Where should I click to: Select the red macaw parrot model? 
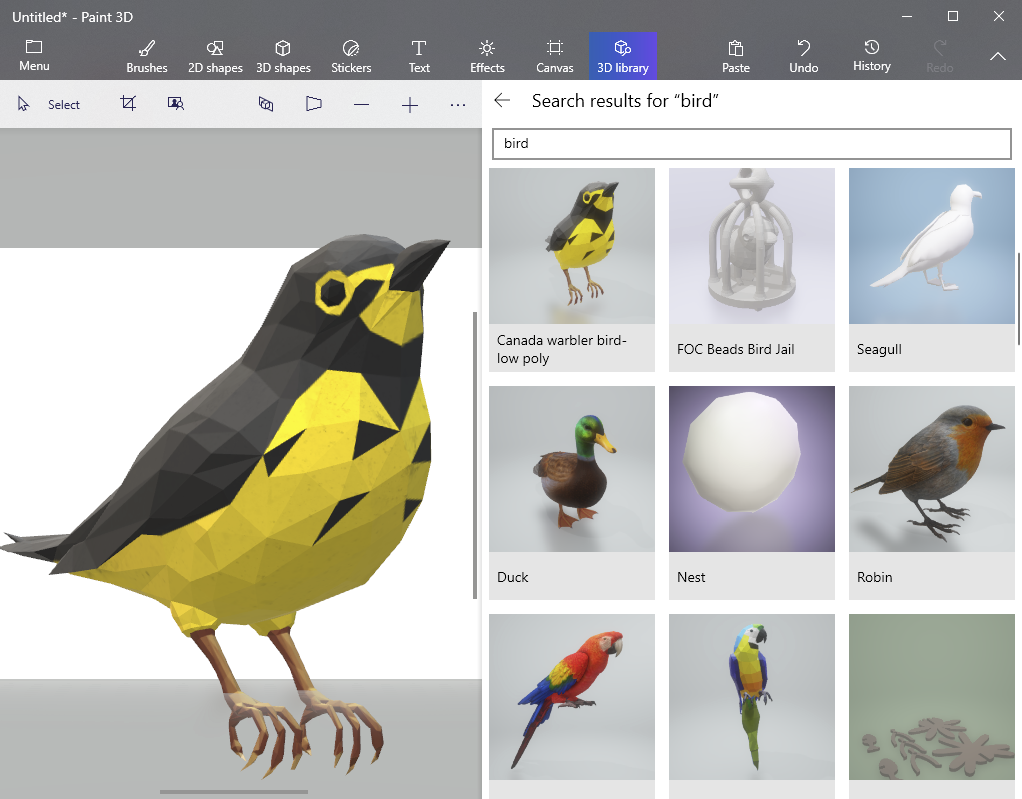[x=572, y=697]
